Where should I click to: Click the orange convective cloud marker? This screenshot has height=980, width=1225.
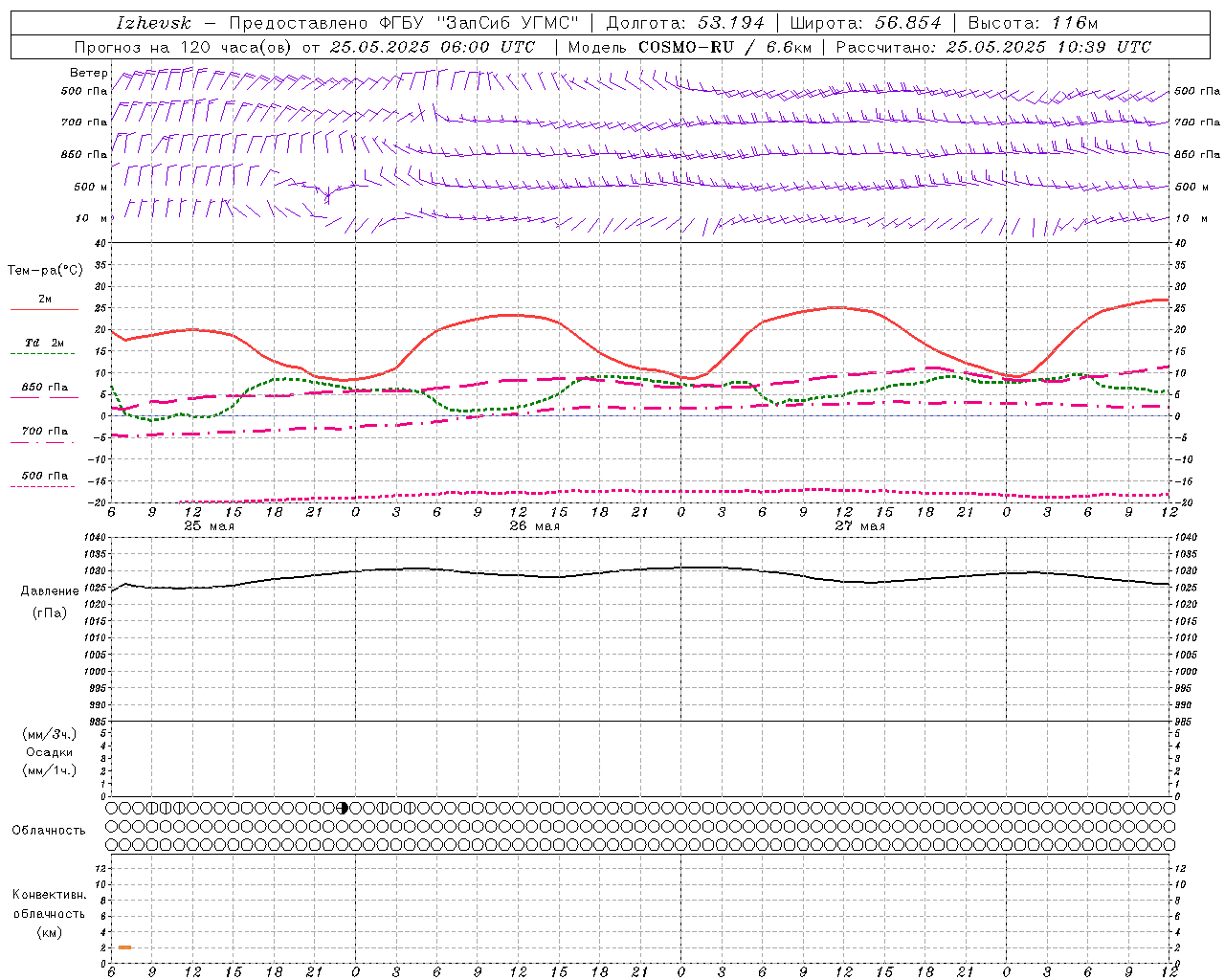pyautogui.click(x=125, y=947)
